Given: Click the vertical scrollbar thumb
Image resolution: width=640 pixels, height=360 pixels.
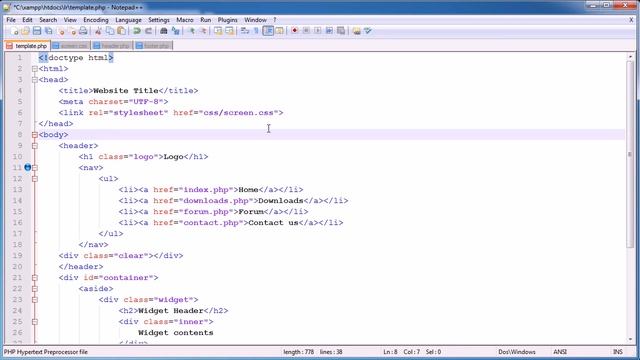Looking at the screenshot, I should point(630,154).
